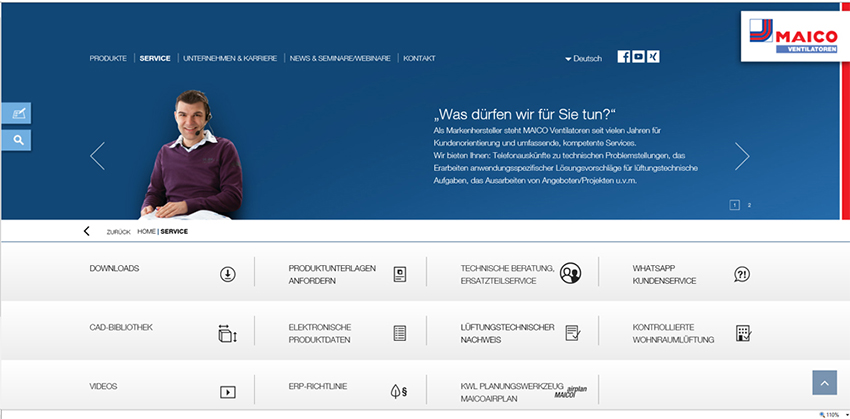Go to Home breadcrumb
The width and height of the screenshot is (850, 419).
[x=146, y=231]
